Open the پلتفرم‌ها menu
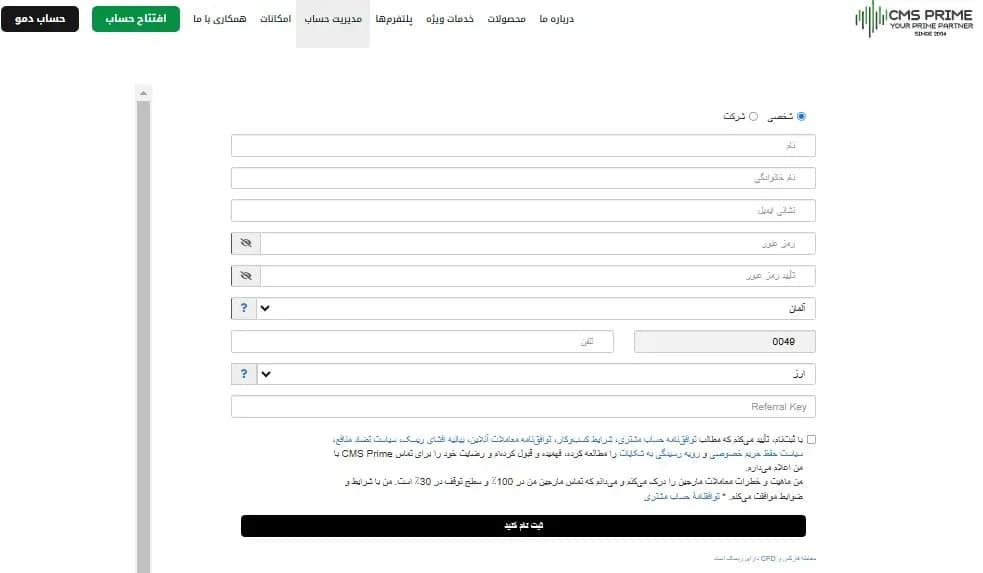This screenshot has width=983, height=573. tap(394, 19)
